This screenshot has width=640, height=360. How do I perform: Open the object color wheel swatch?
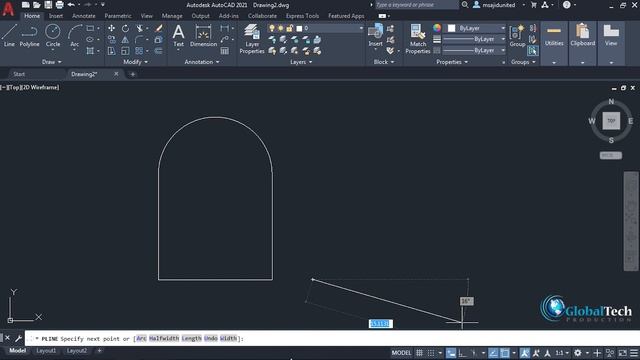tap(437, 28)
